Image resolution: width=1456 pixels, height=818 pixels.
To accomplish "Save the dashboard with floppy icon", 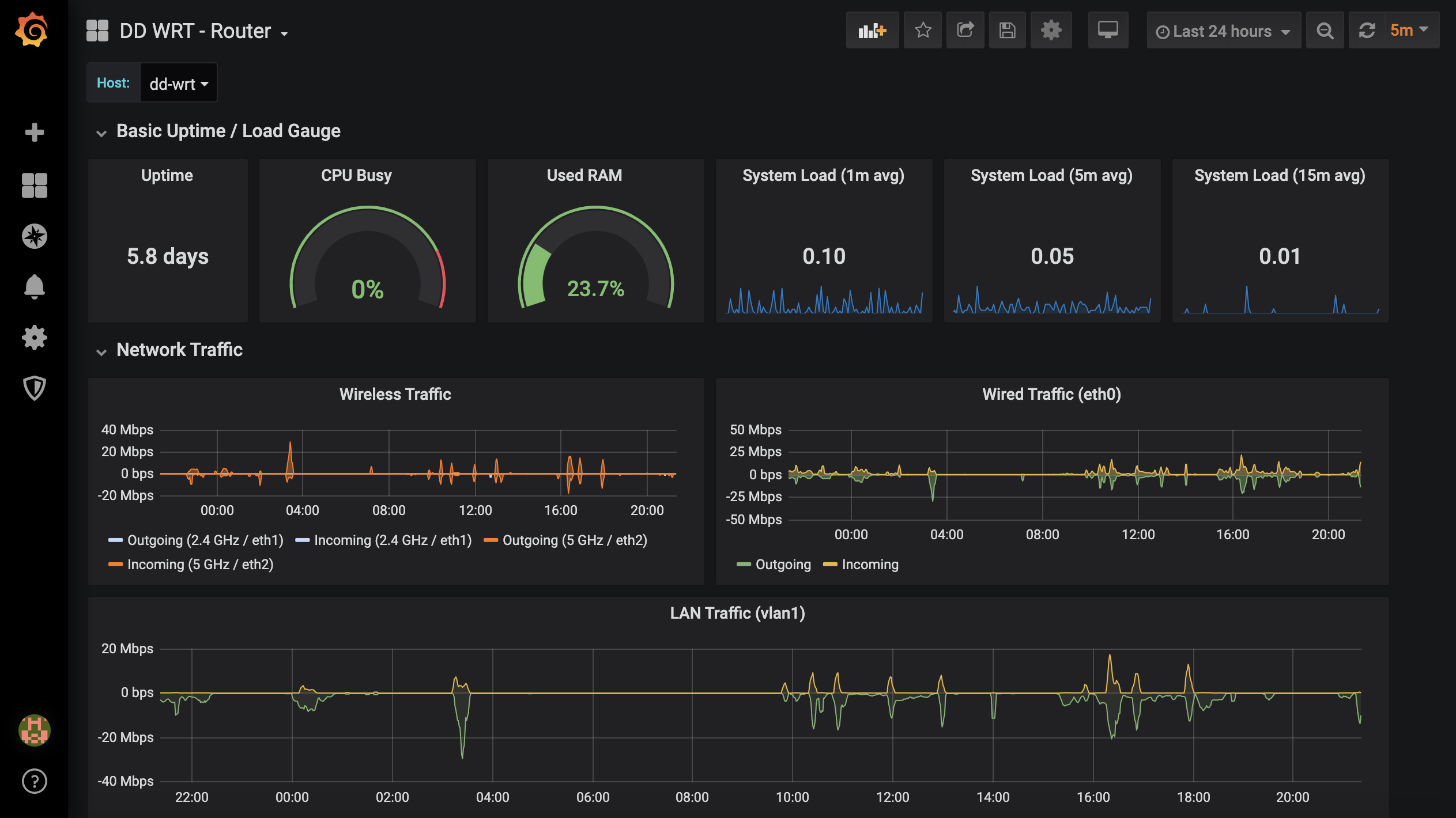I will (x=1008, y=31).
